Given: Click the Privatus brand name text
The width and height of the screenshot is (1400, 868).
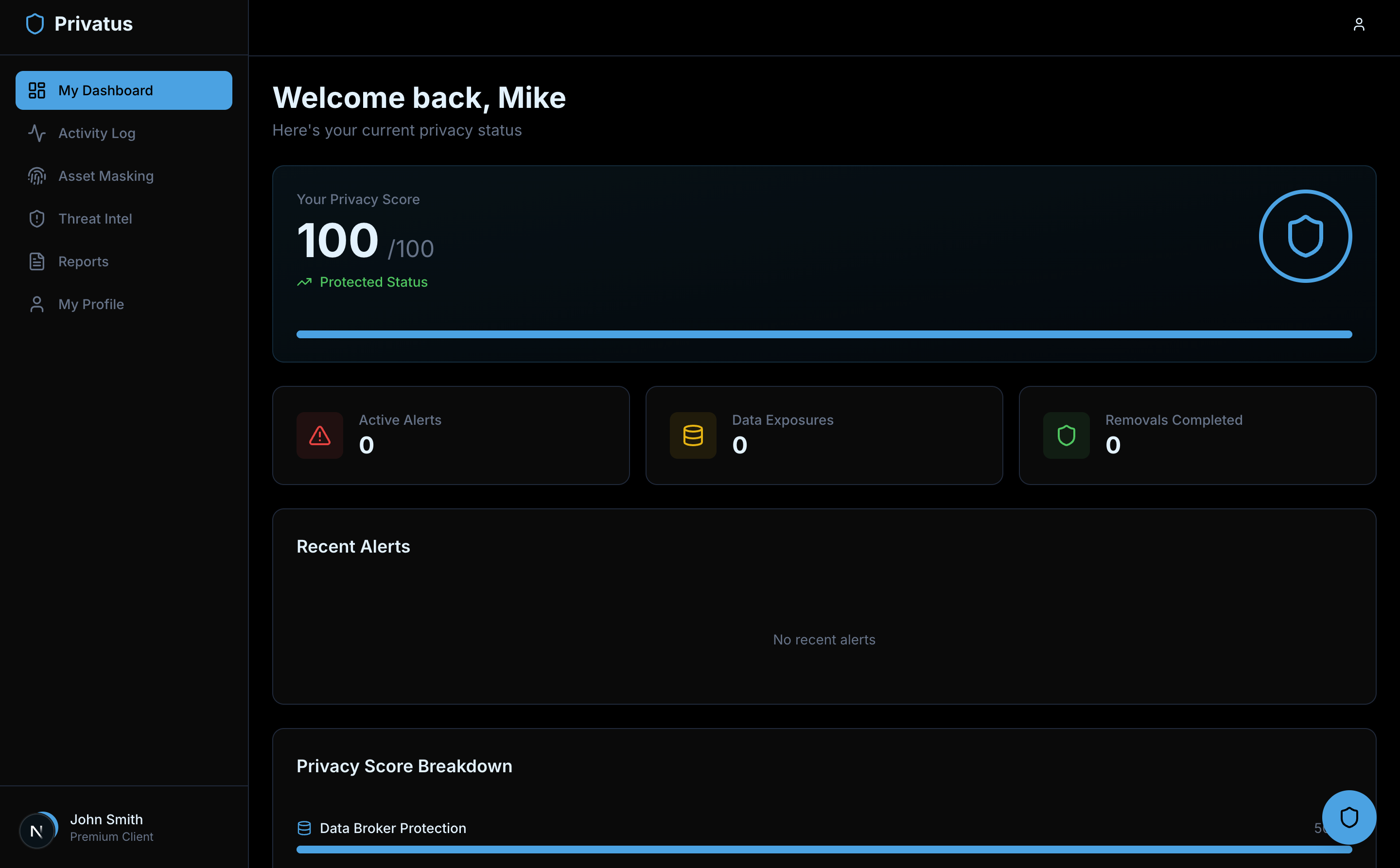Looking at the screenshot, I should point(93,24).
